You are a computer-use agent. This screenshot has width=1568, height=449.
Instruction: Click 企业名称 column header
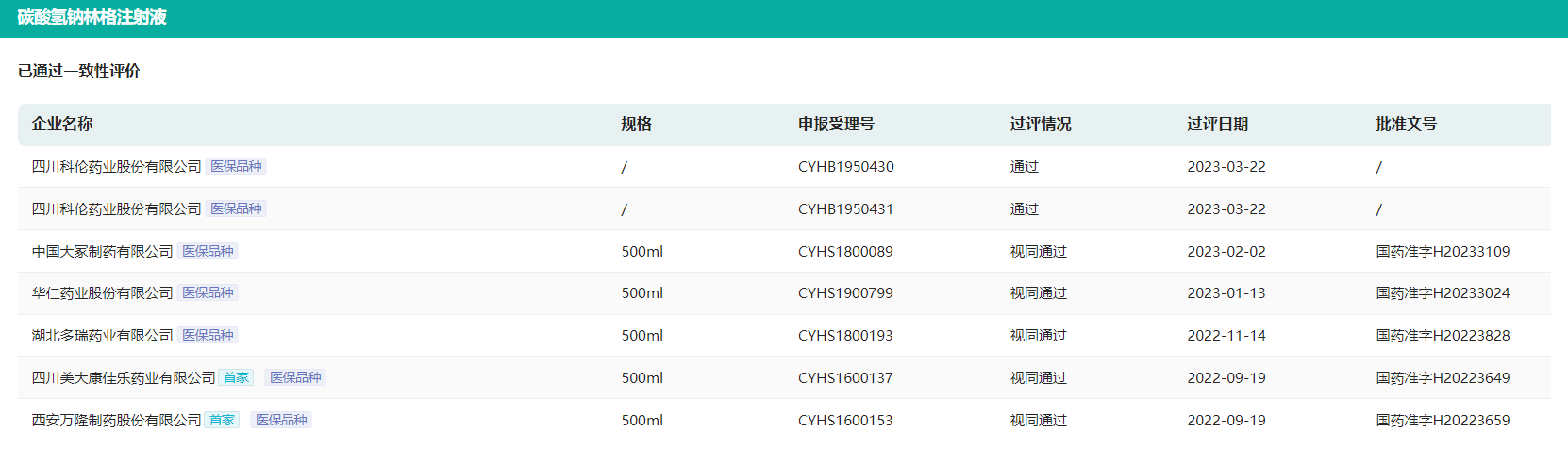[62, 124]
